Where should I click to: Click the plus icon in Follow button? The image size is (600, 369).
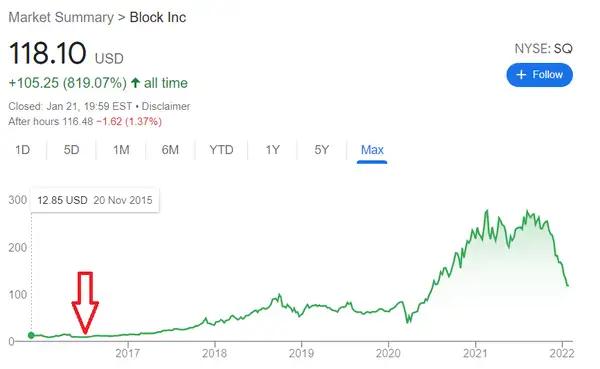click(x=521, y=75)
